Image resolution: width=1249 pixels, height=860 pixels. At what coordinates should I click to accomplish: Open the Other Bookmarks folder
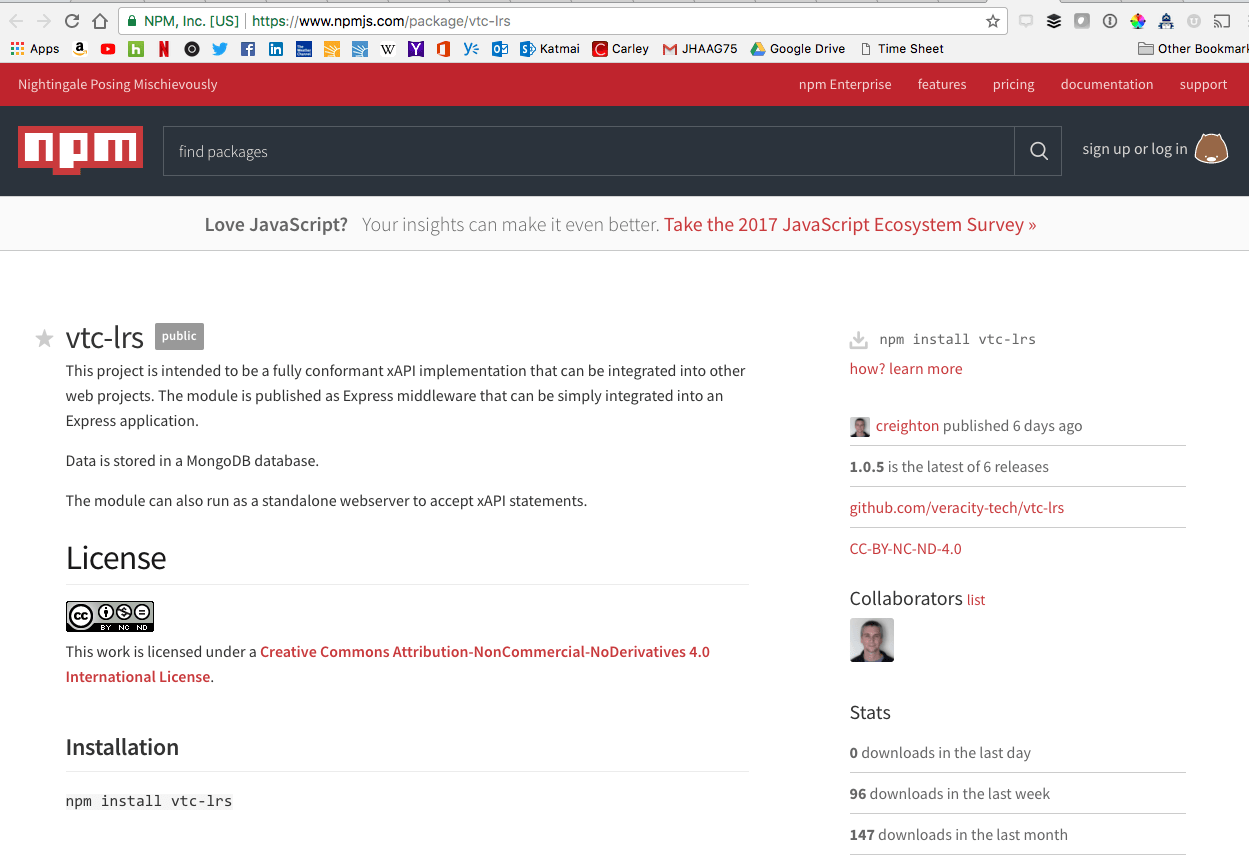pyautogui.click(x=1194, y=48)
